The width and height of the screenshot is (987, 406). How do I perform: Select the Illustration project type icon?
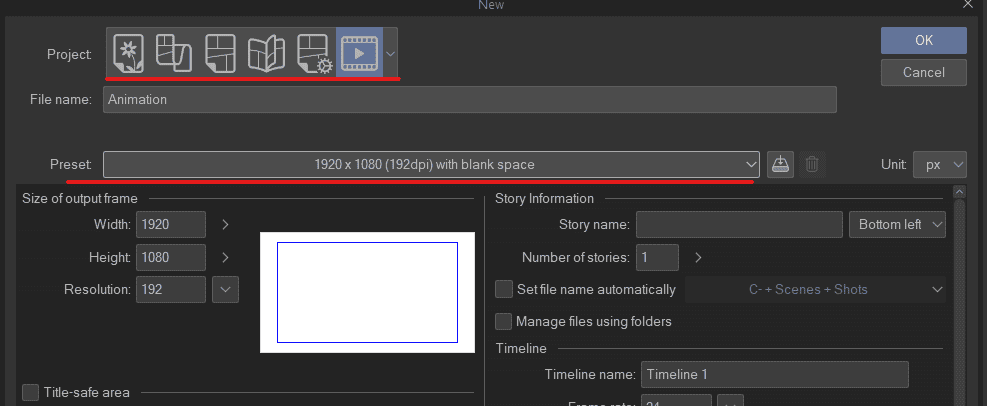129,52
